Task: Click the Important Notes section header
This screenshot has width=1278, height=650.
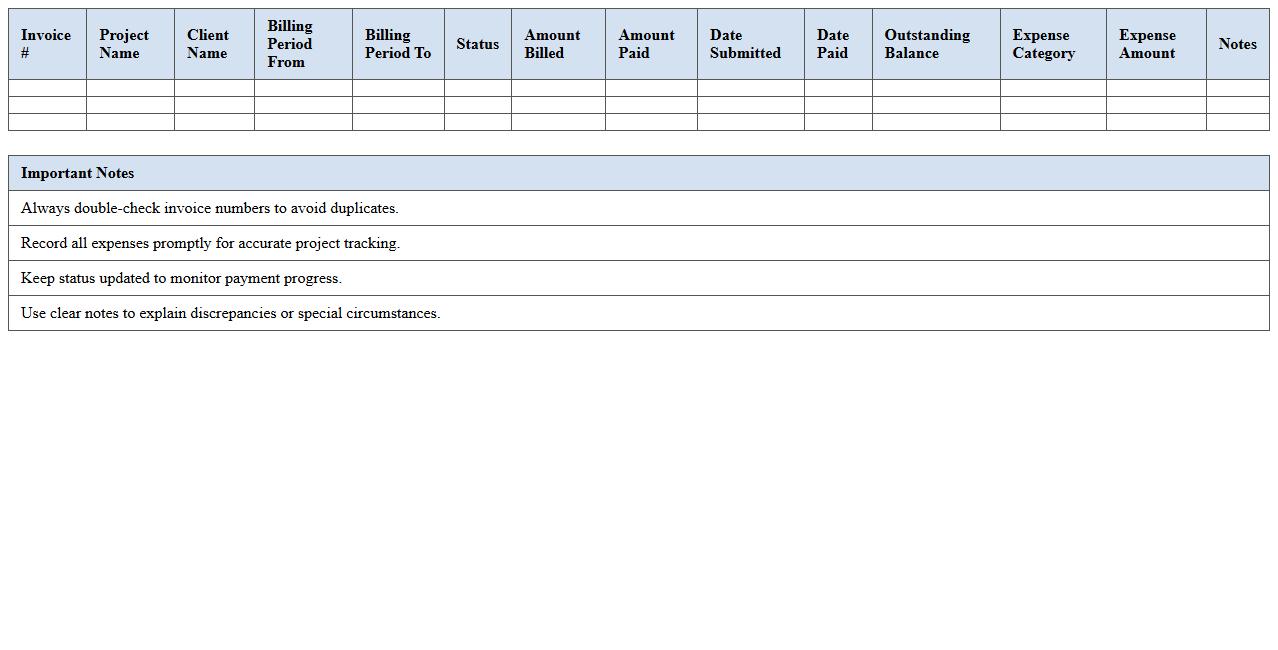Action: 78,172
